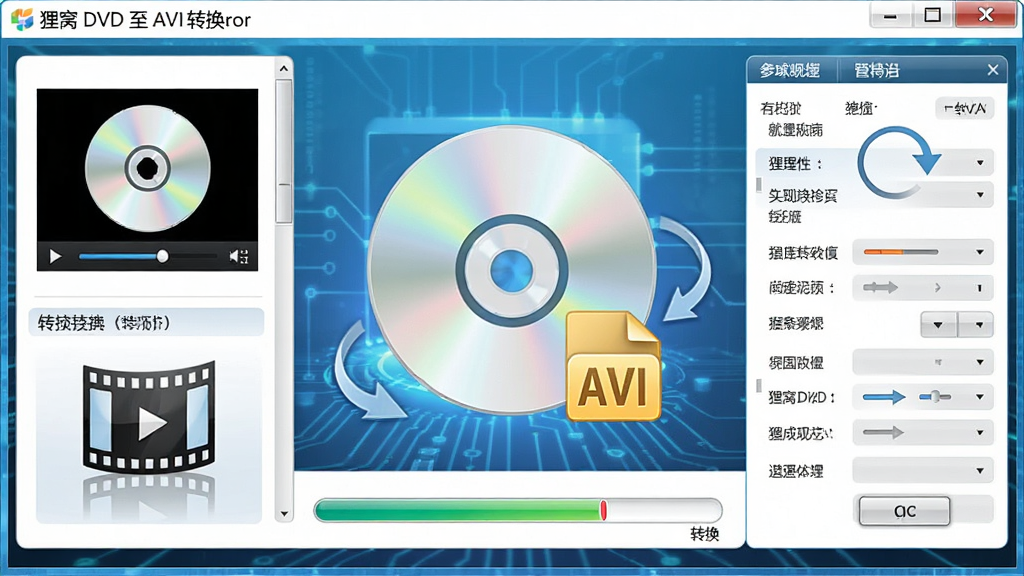Viewport: 1024px width, 576px height.
Task: Click the film strip play icon
Action: (149, 418)
